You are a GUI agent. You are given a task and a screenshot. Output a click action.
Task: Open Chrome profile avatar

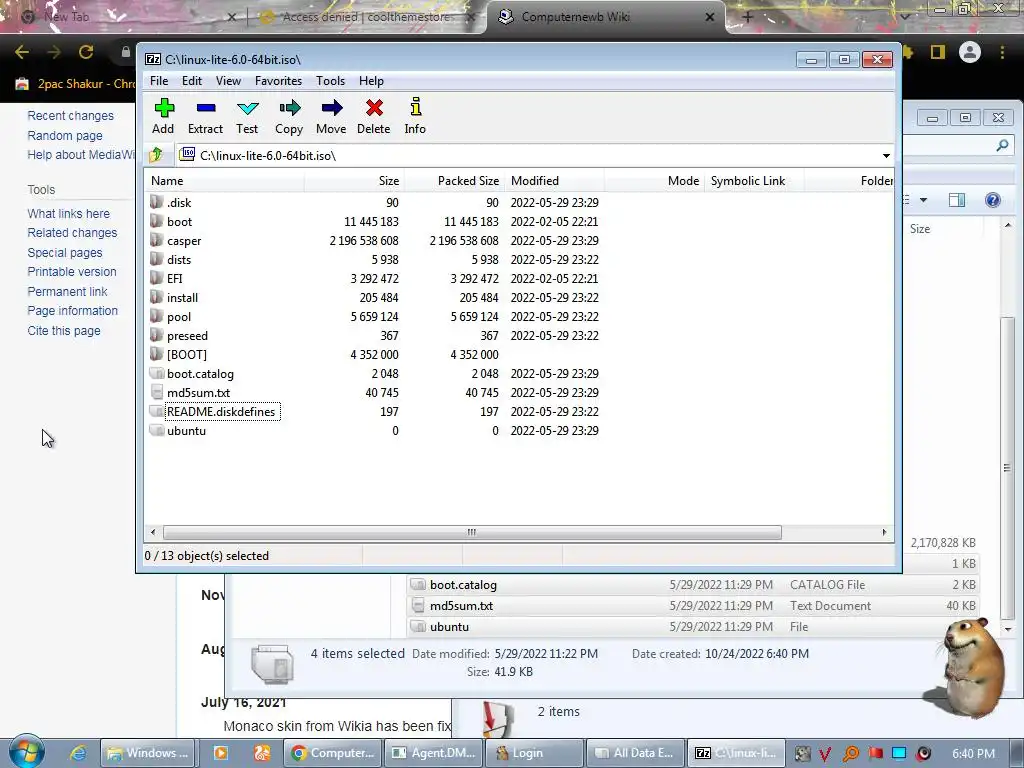(970, 52)
